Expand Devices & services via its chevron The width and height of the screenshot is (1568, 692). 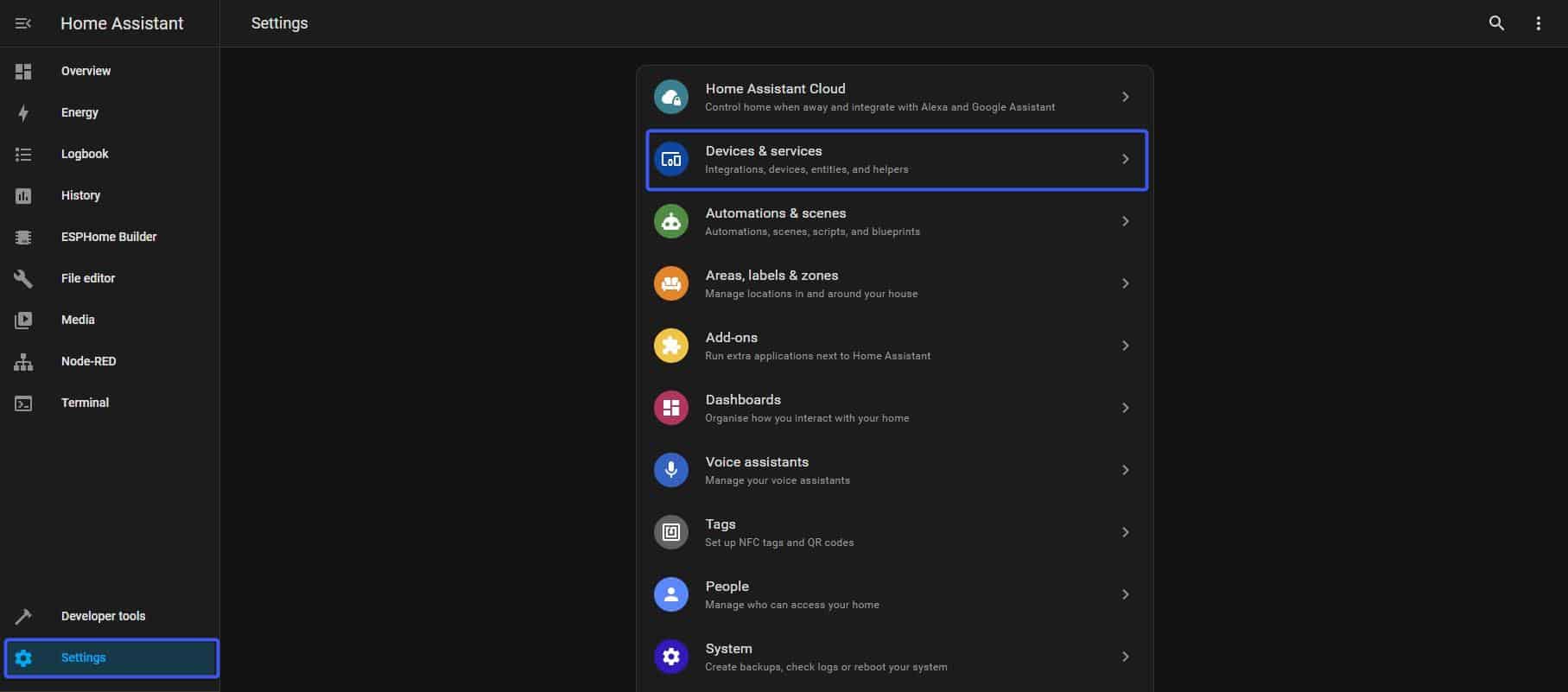1125,159
